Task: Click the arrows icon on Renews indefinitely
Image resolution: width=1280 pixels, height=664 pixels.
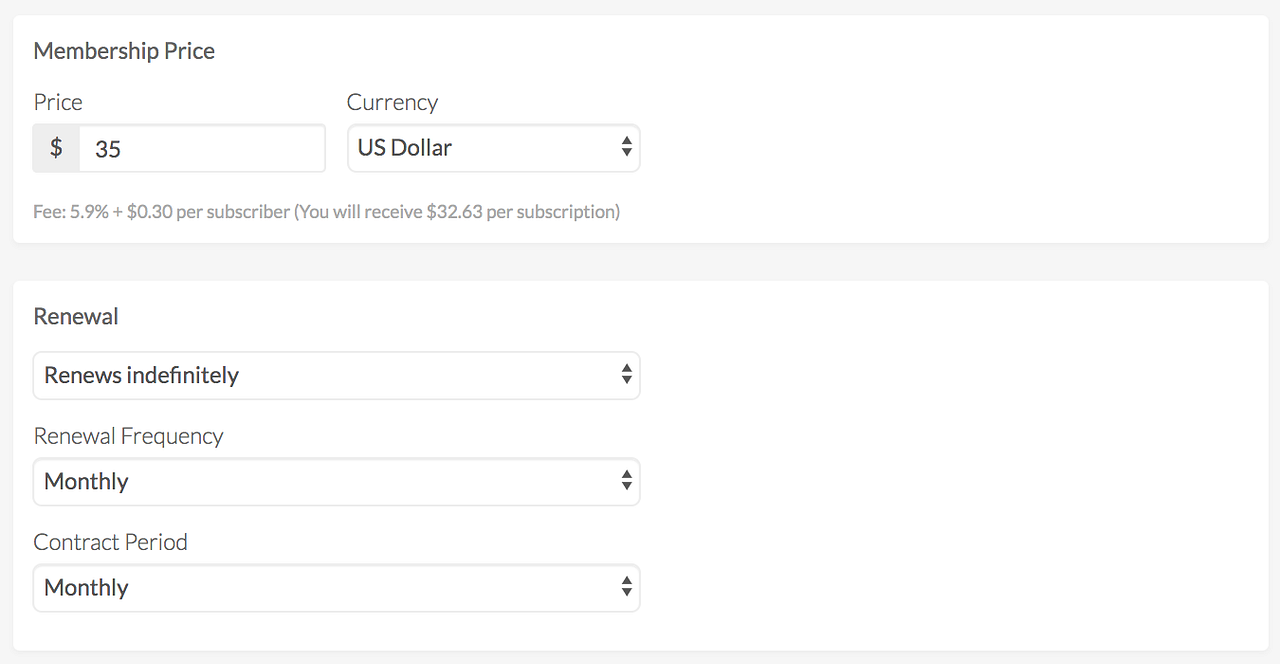Action: click(626, 375)
